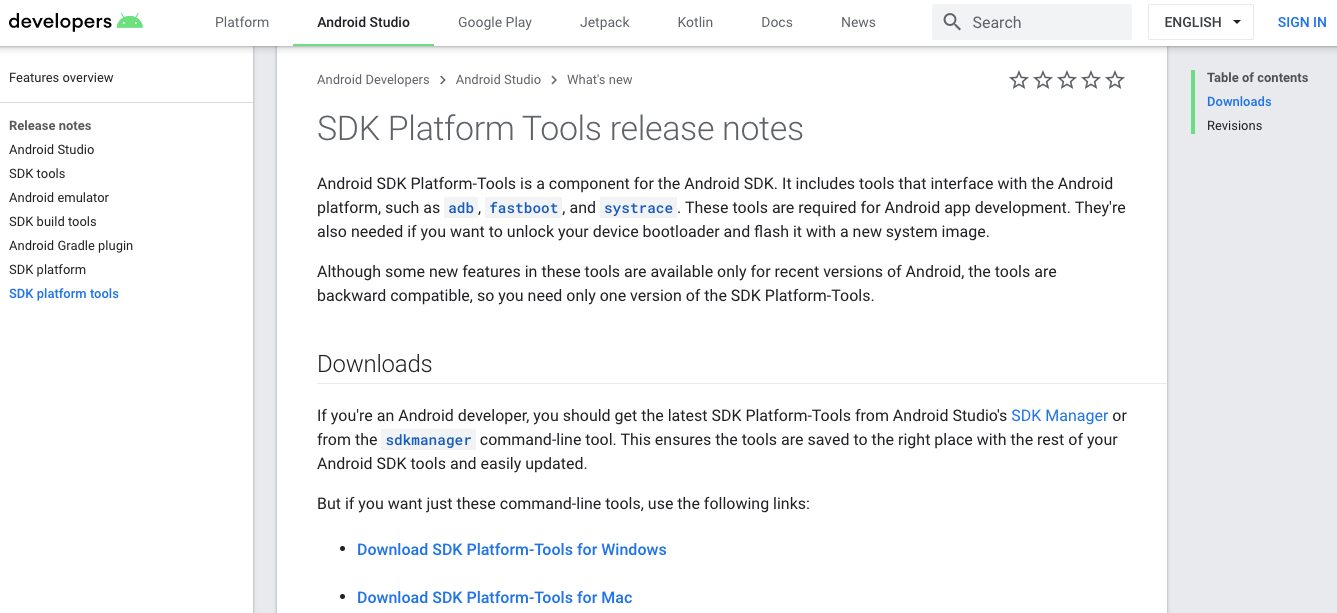Click Revisions in the table of contents
Viewport: 1337px width, 613px height.
pyautogui.click(x=1234, y=125)
